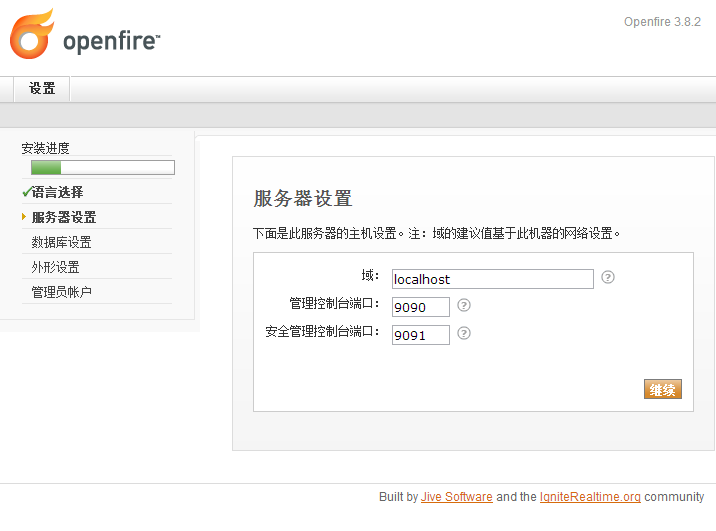Click the 安装进度 progress bar
This screenshot has width=716, height=531.
coord(103,168)
